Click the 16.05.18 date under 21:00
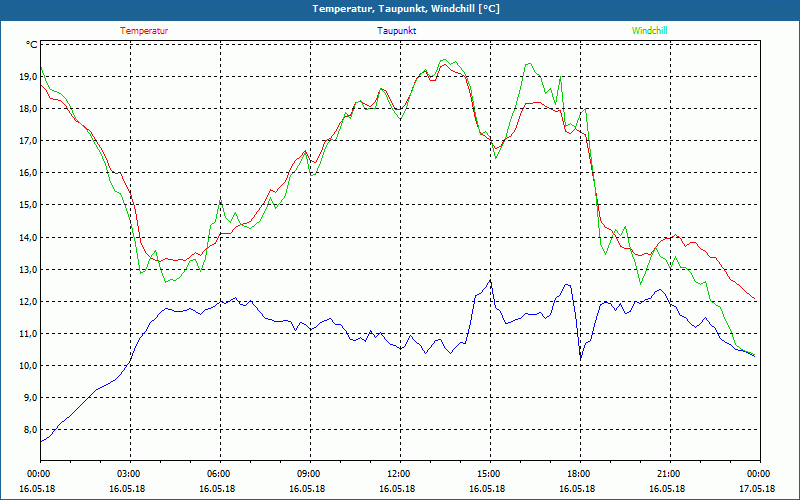 667,489
